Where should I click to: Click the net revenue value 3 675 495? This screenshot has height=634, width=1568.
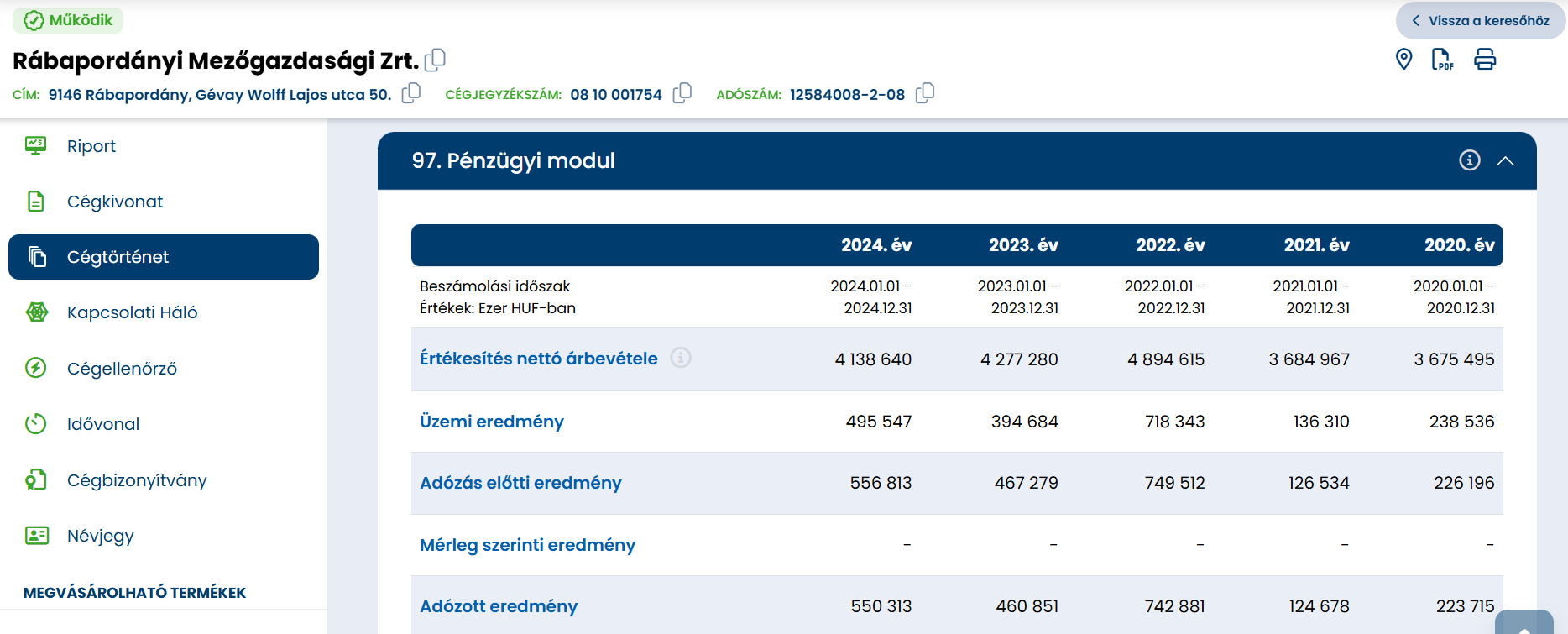pyautogui.click(x=1455, y=359)
